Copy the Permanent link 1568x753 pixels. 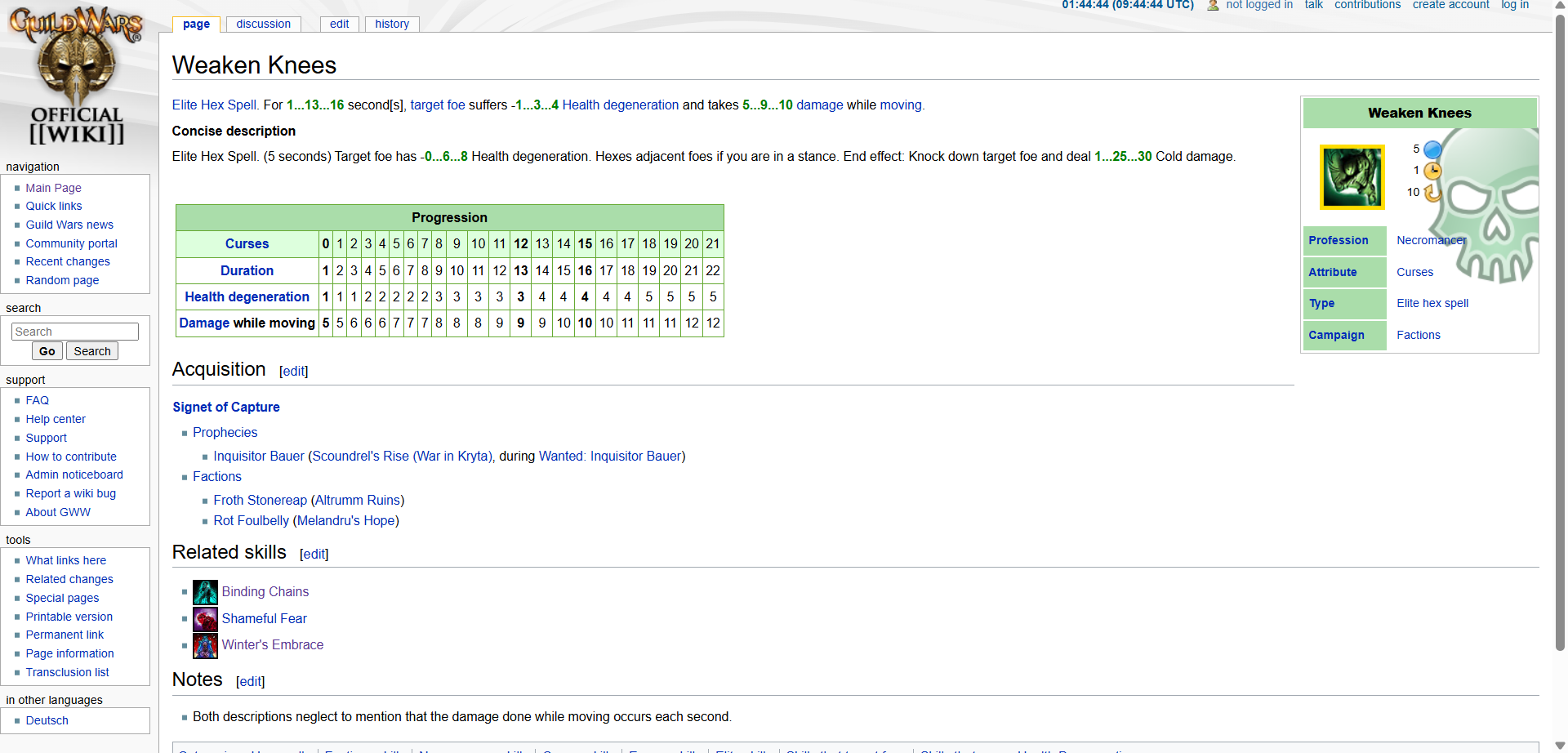[65, 635]
